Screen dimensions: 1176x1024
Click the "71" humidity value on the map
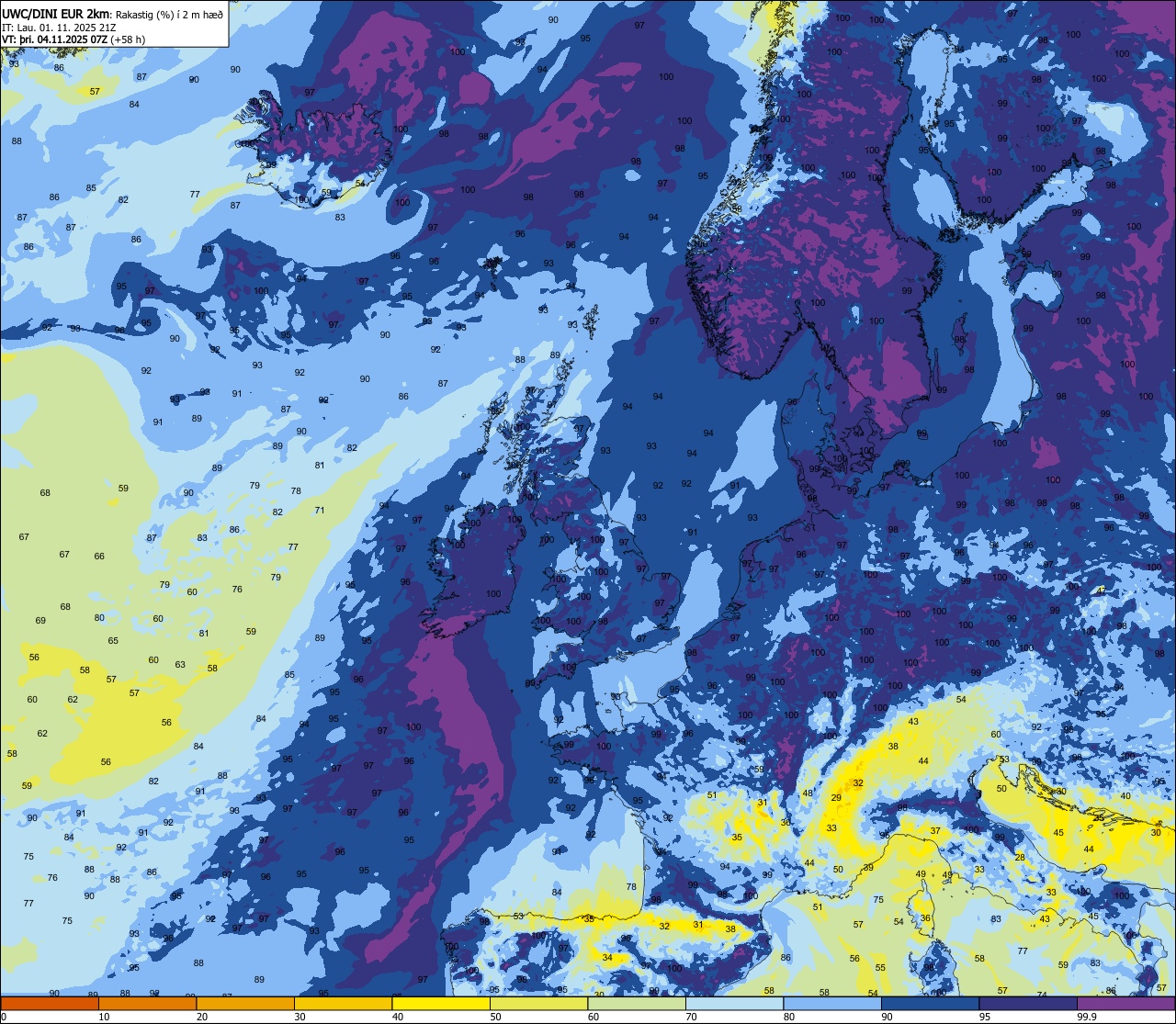click(320, 511)
